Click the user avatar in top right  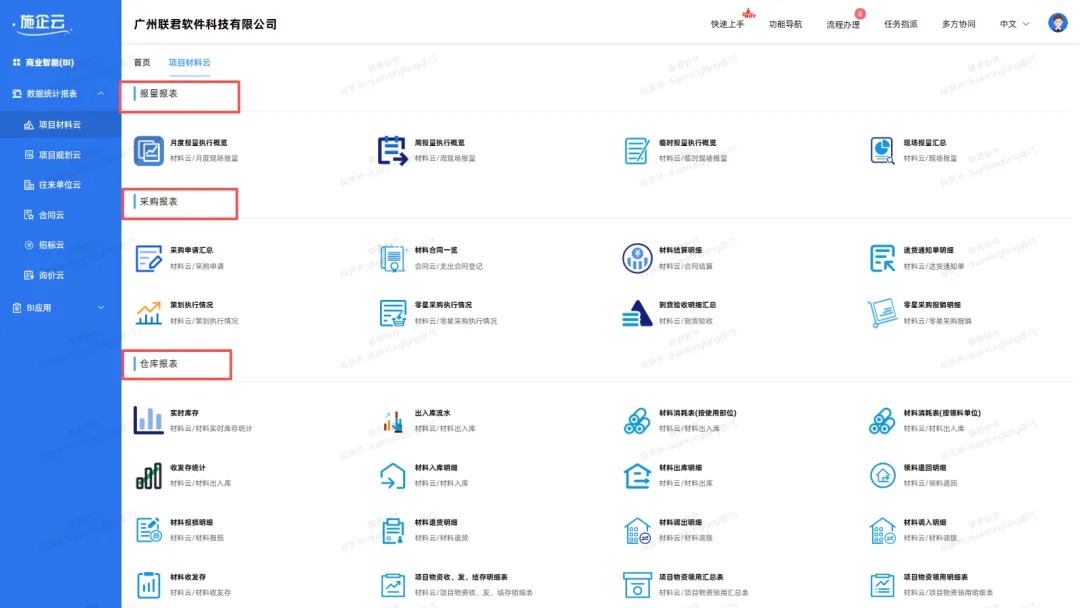pos(1057,21)
